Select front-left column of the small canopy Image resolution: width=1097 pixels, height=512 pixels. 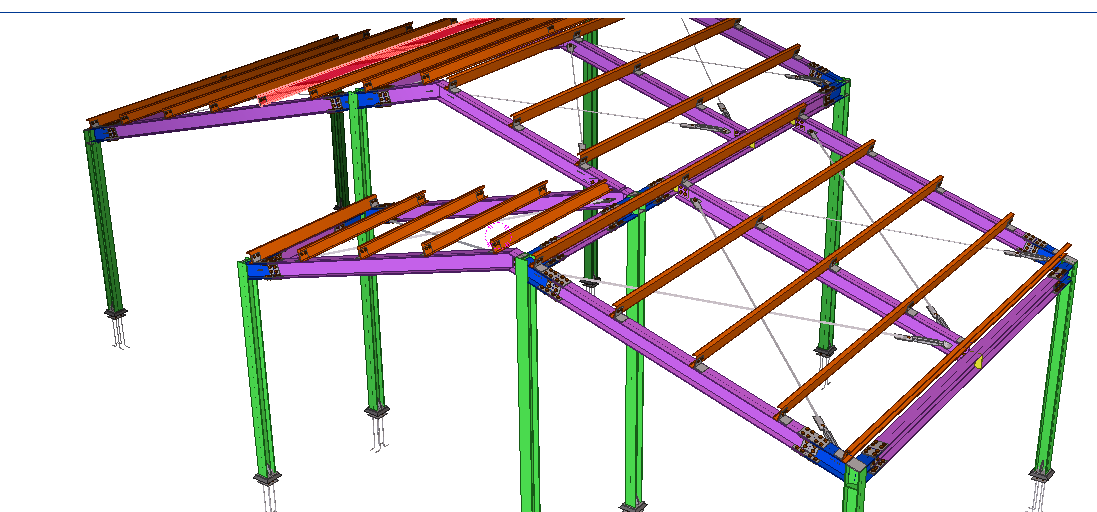pos(257,370)
